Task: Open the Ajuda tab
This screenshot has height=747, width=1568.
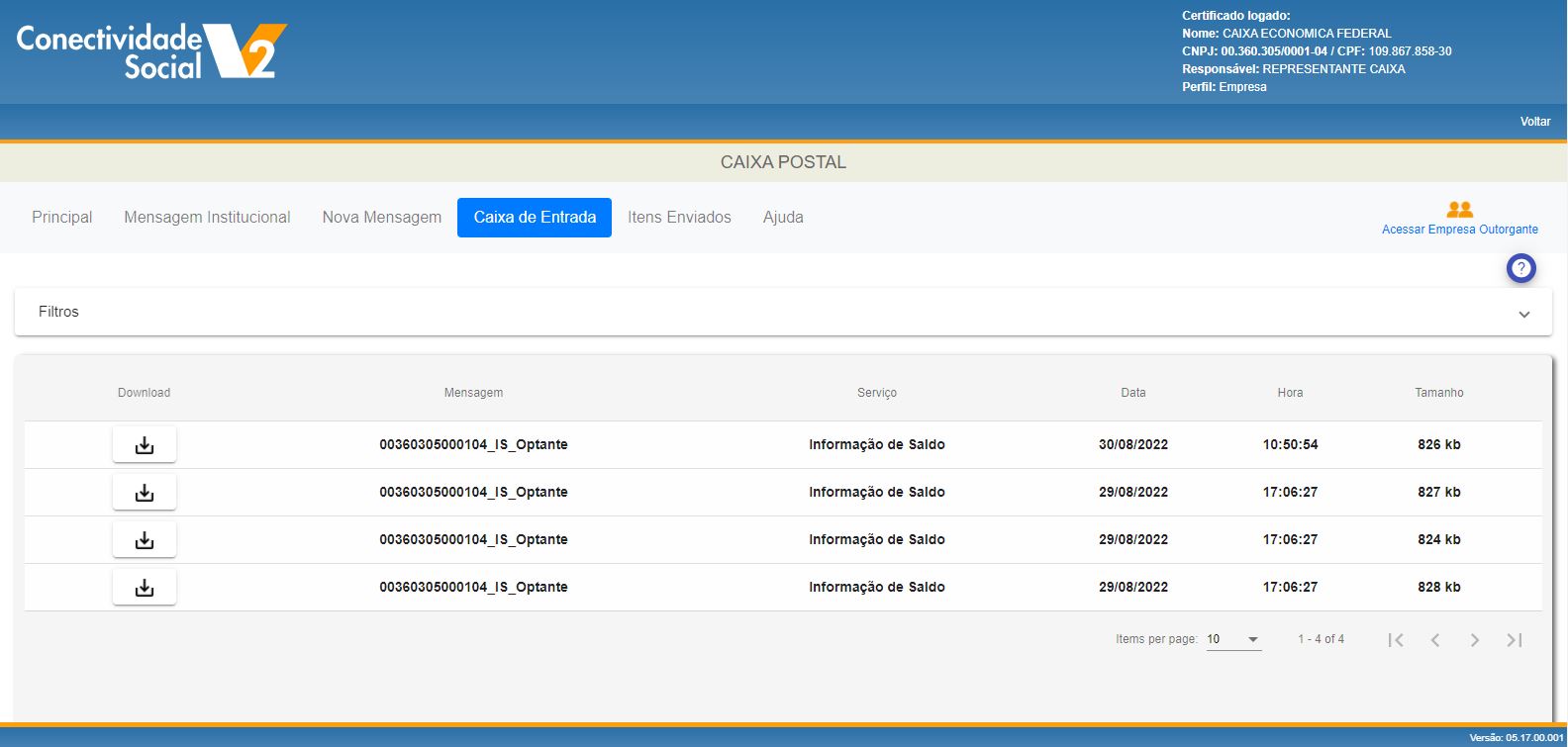Action: [783, 218]
